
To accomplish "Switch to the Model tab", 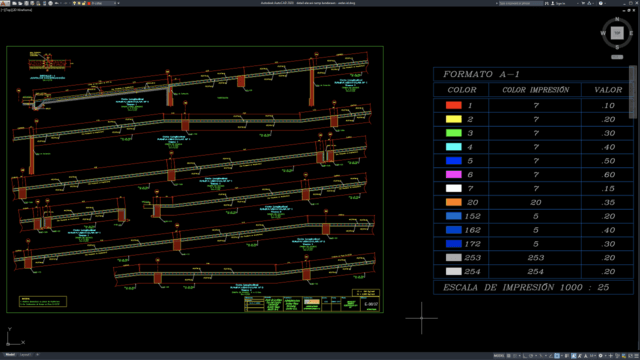I will pos(10,355).
